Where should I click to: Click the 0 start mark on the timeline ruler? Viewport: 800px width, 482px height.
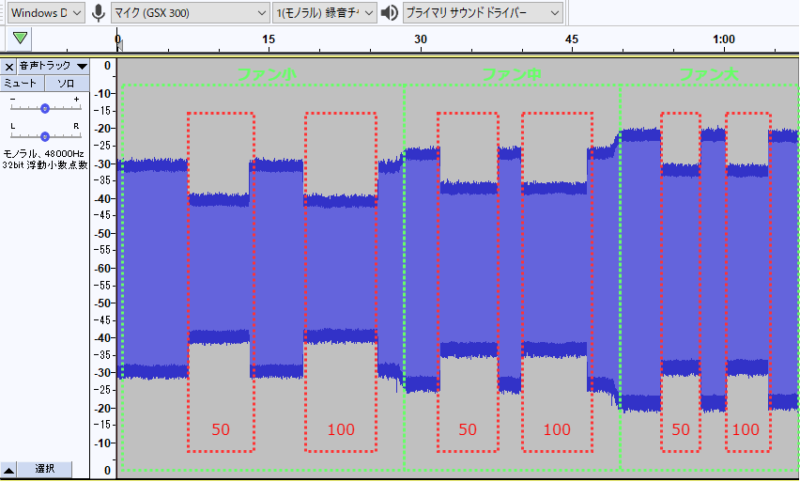click(x=118, y=39)
